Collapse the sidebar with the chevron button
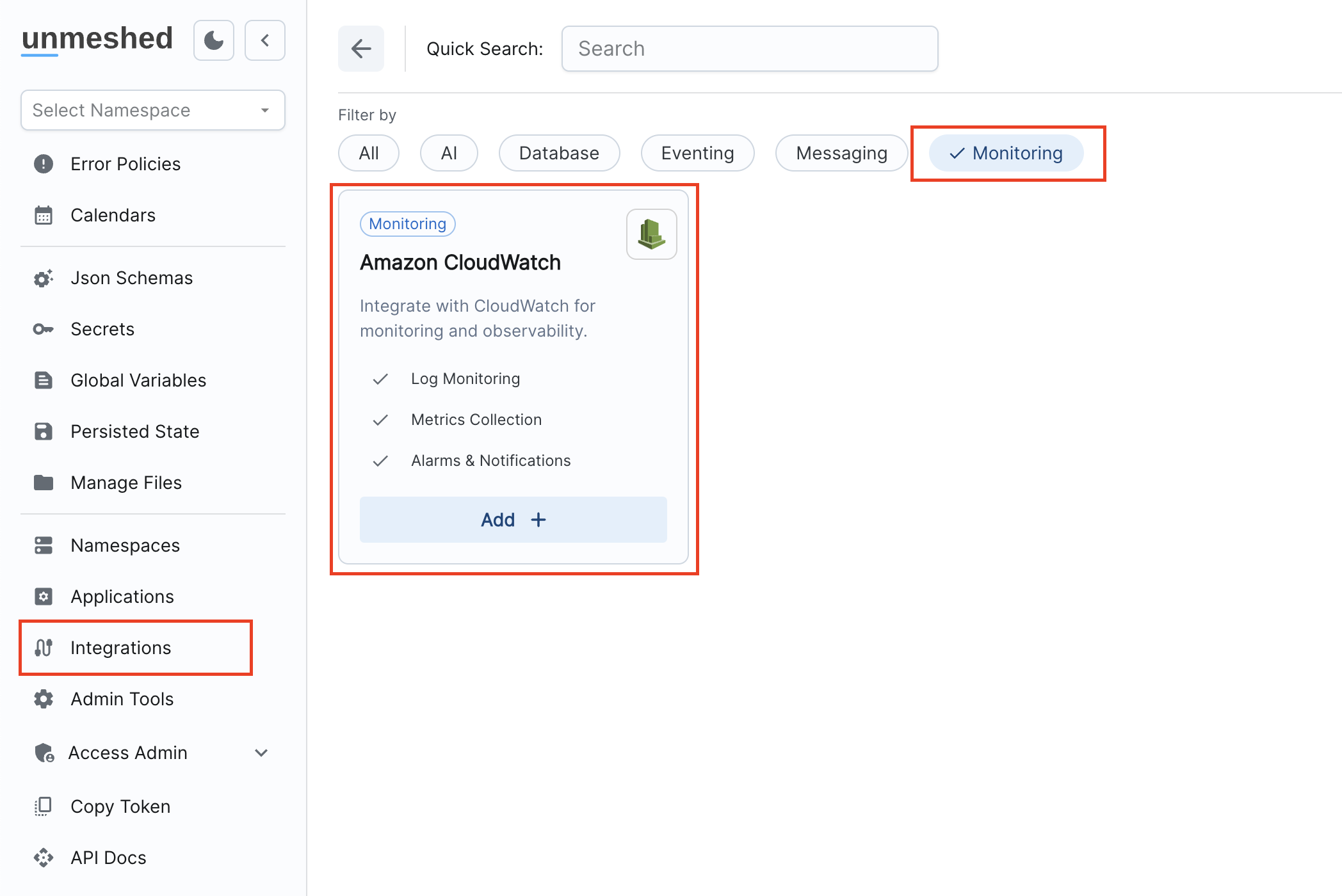This screenshot has width=1342, height=896. coord(264,40)
